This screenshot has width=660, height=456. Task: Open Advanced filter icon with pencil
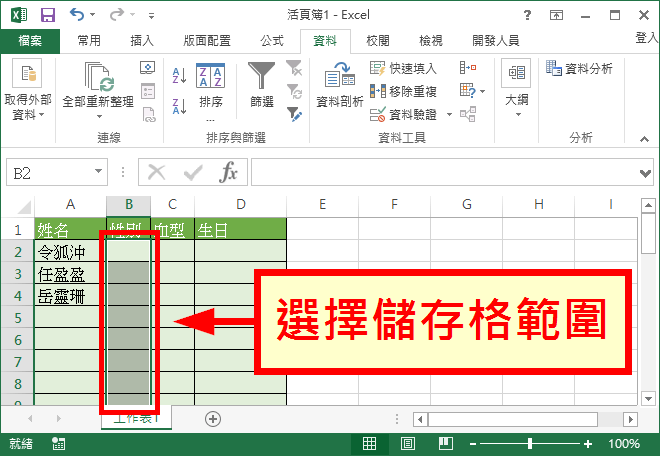pos(294,114)
